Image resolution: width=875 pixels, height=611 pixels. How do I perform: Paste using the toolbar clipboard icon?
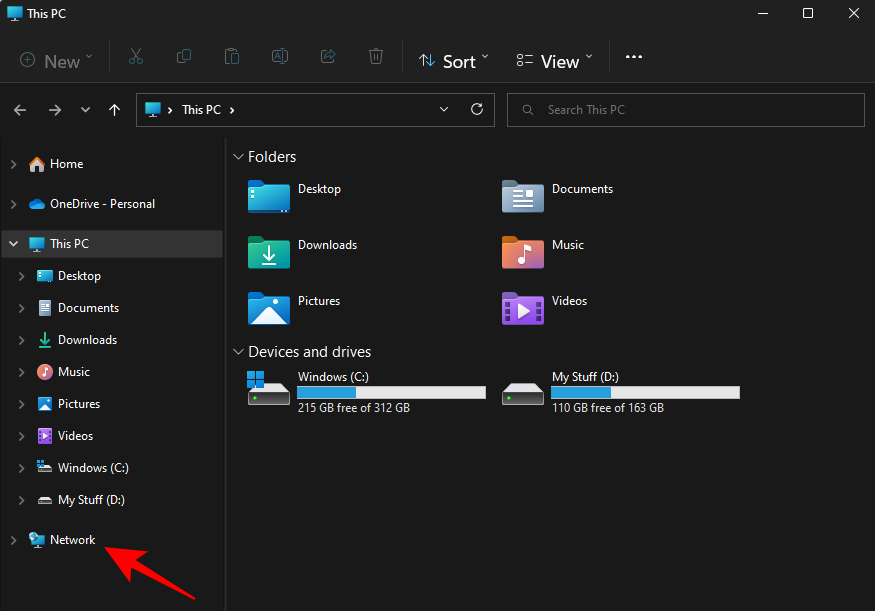(232, 57)
